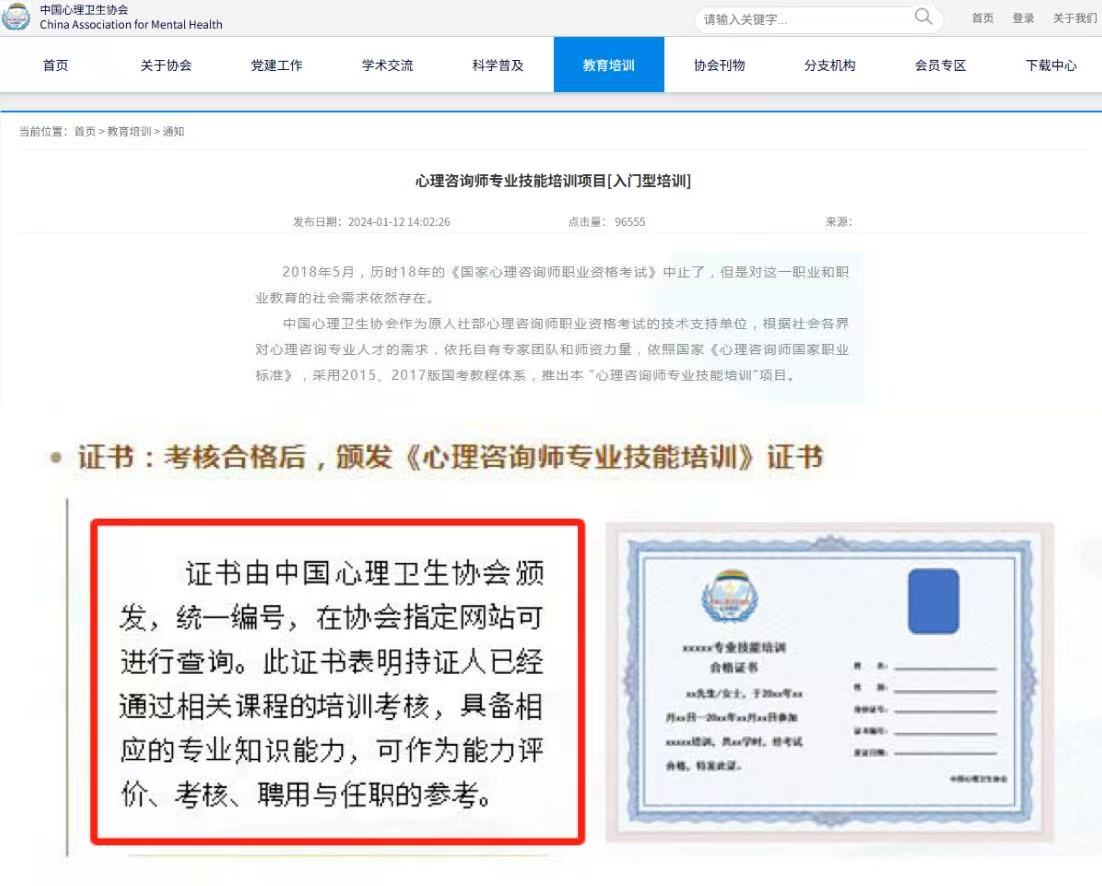The width and height of the screenshot is (1102, 886).
Task: Select the 科学普及 menu item
Action: 498,65
